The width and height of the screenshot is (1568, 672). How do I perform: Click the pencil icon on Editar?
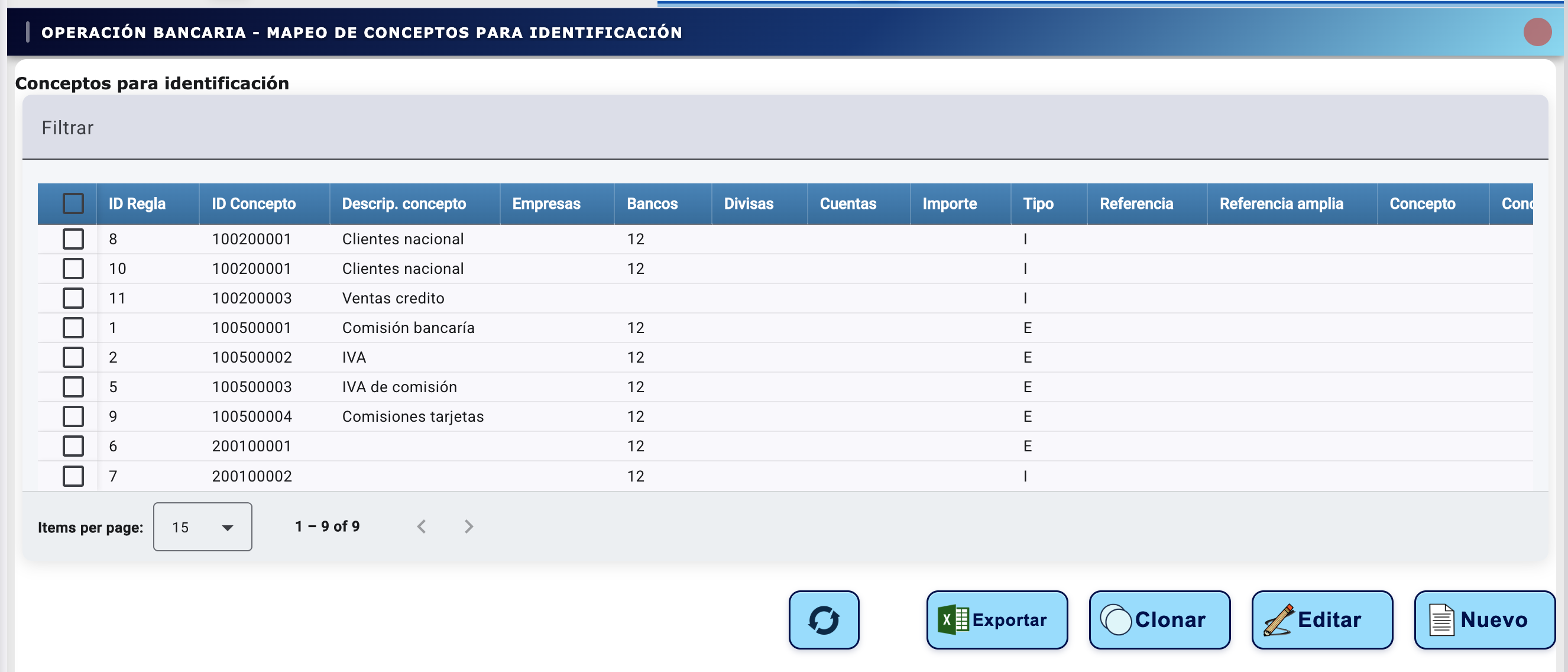click(x=1278, y=619)
